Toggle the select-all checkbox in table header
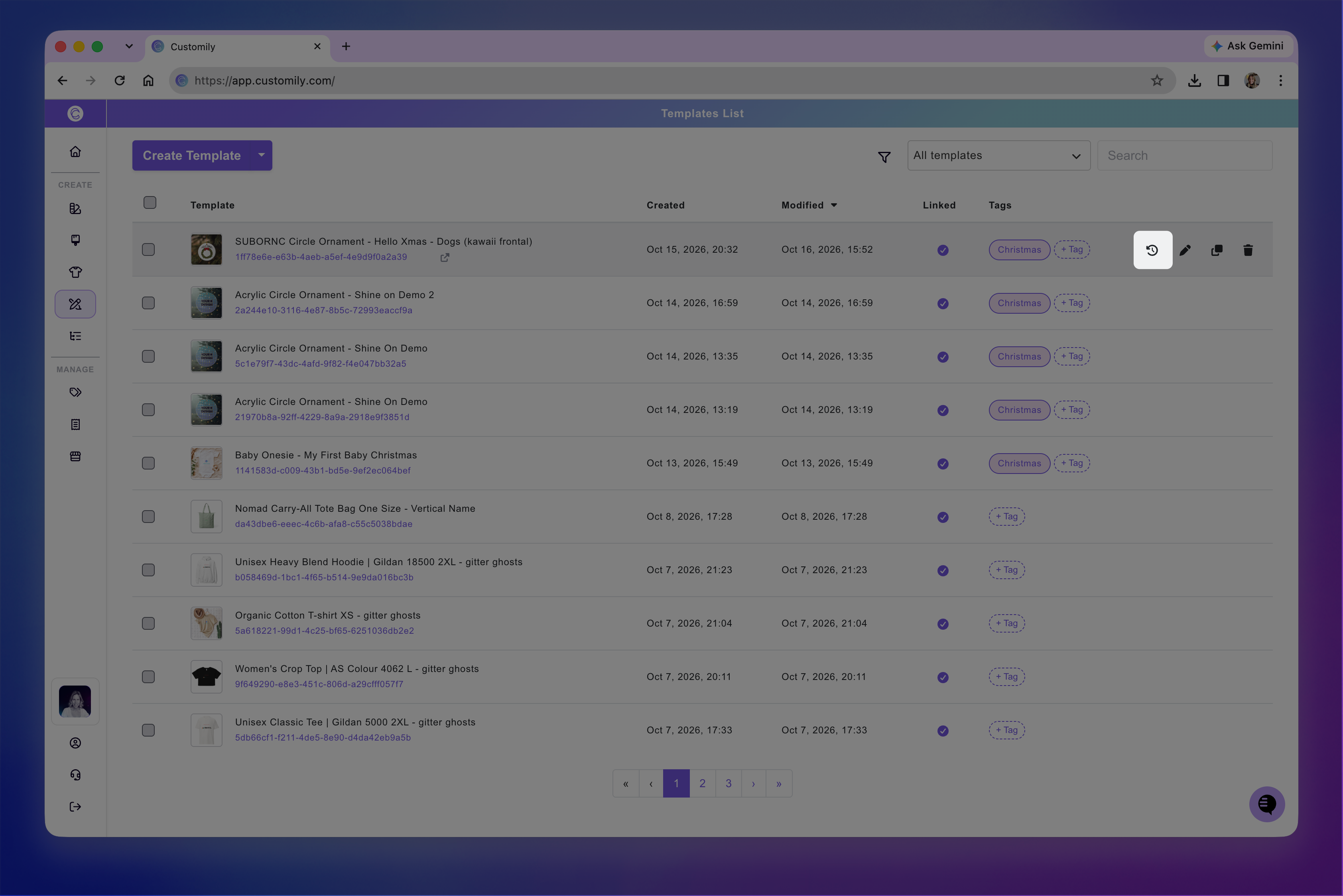This screenshot has height=896, width=1343. point(150,203)
